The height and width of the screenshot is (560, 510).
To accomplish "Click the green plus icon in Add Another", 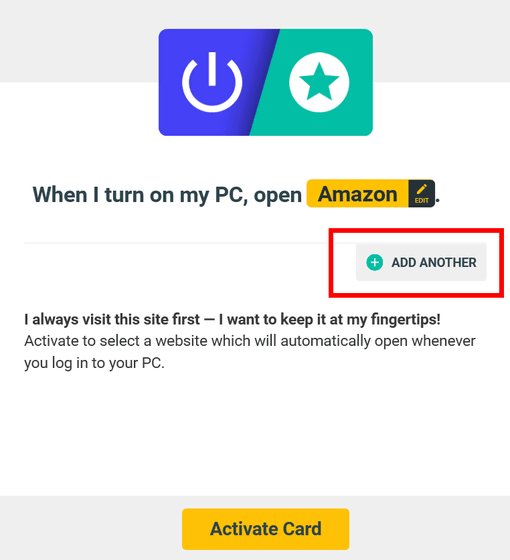I will pyautogui.click(x=375, y=262).
